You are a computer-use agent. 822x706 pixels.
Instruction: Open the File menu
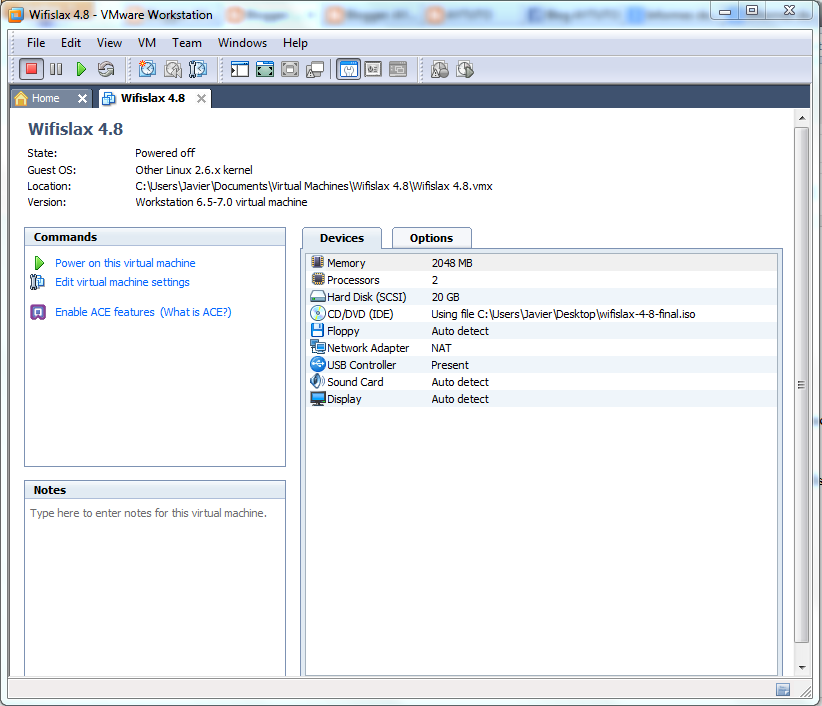[36, 43]
